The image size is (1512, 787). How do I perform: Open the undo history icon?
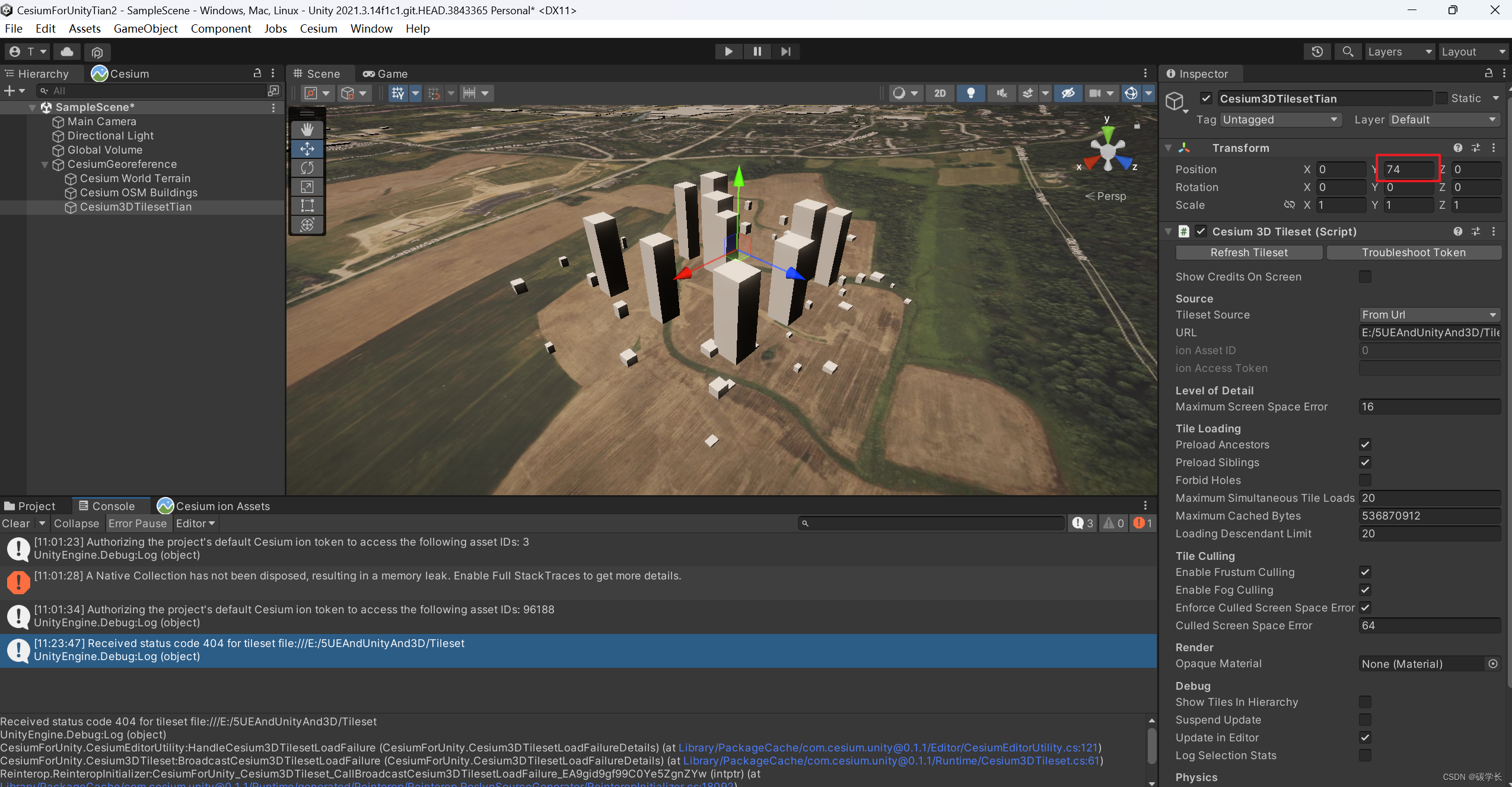(1317, 52)
